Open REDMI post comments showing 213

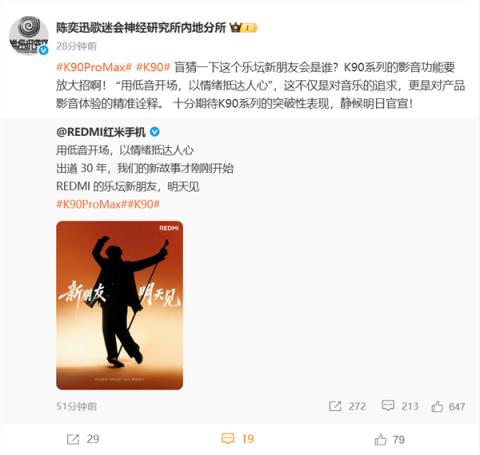pyautogui.click(x=400, y=406)
